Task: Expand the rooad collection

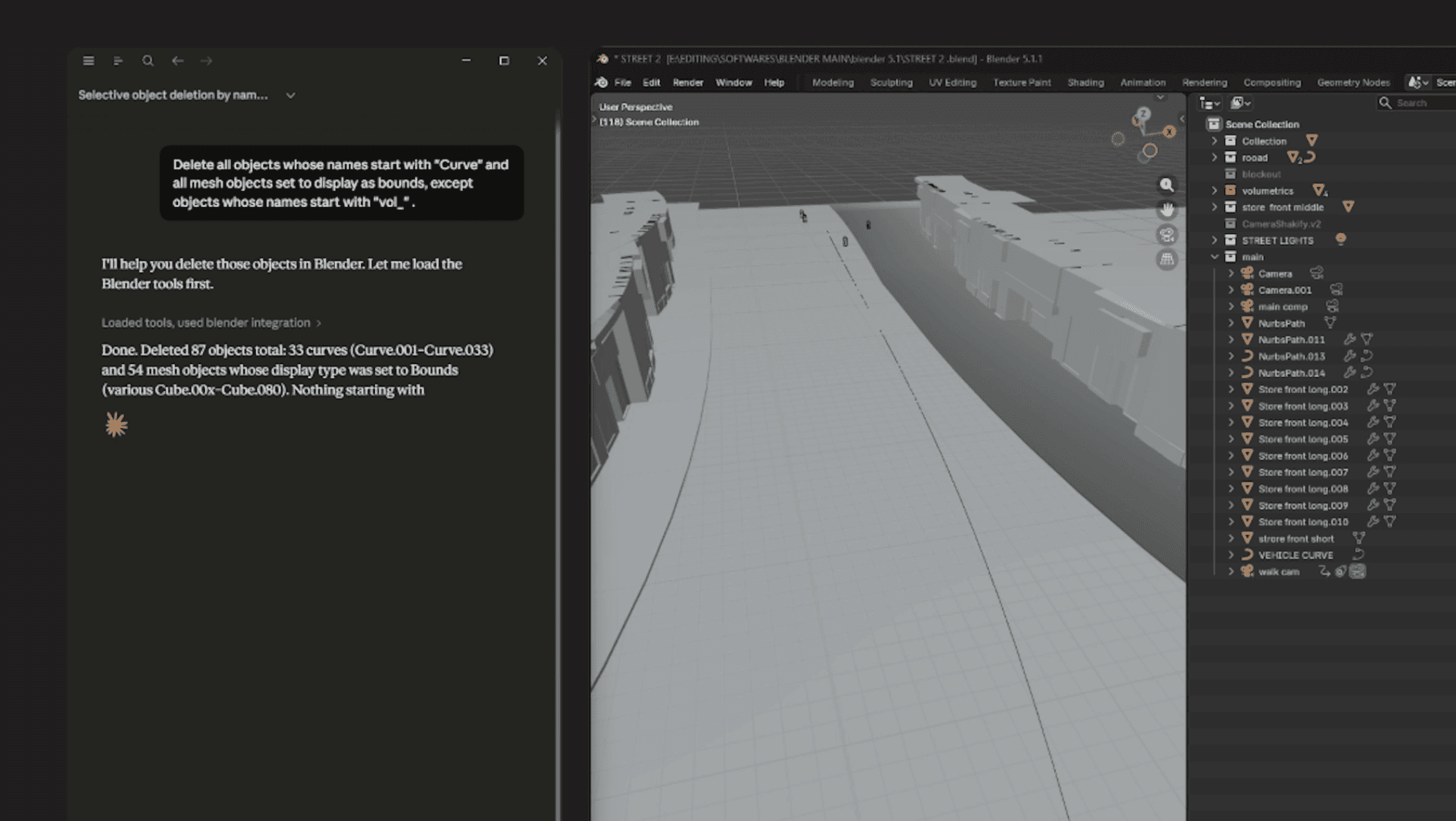Action: point(1214,158)
